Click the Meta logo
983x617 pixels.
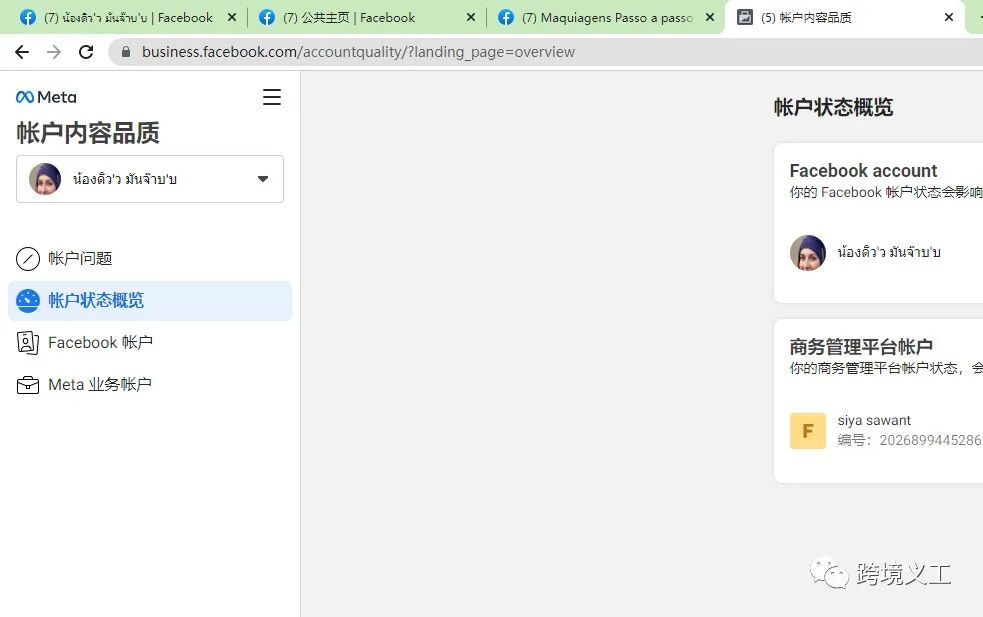[45, 96]
